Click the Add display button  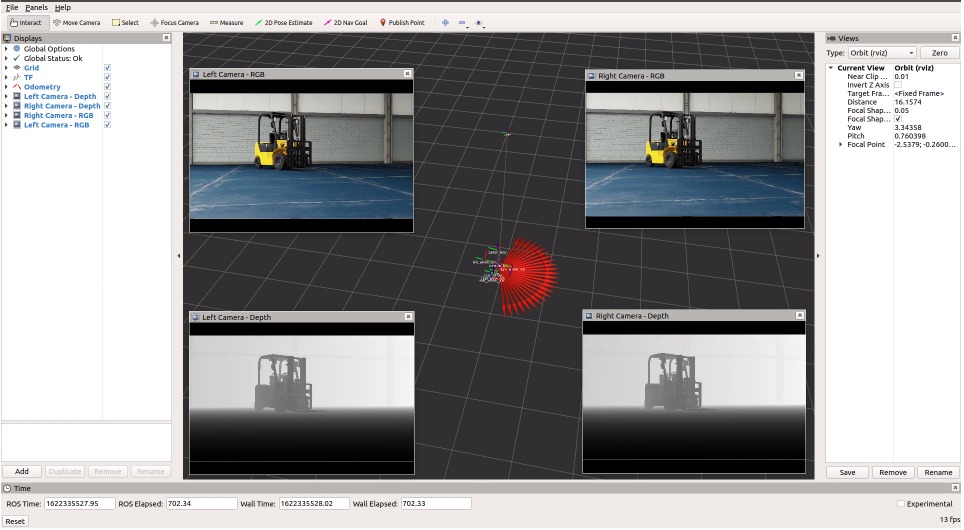[x=22, y=472]
